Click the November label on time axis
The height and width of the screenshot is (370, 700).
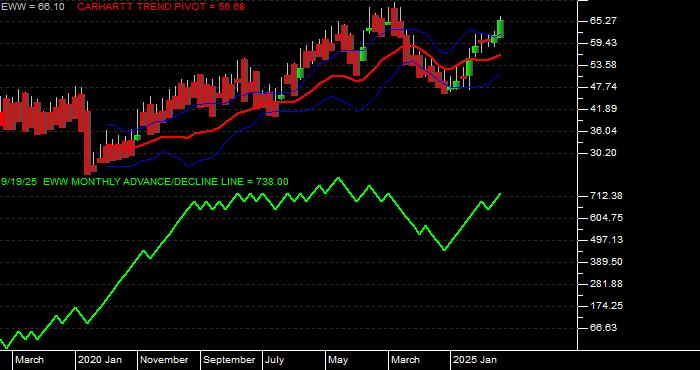[x=164, y=360]
